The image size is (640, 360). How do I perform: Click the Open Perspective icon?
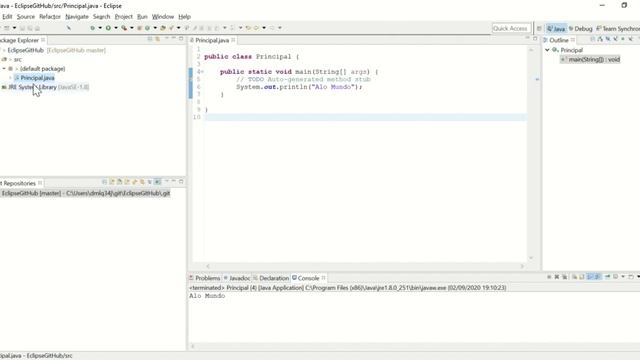click(x=539, y=29)
